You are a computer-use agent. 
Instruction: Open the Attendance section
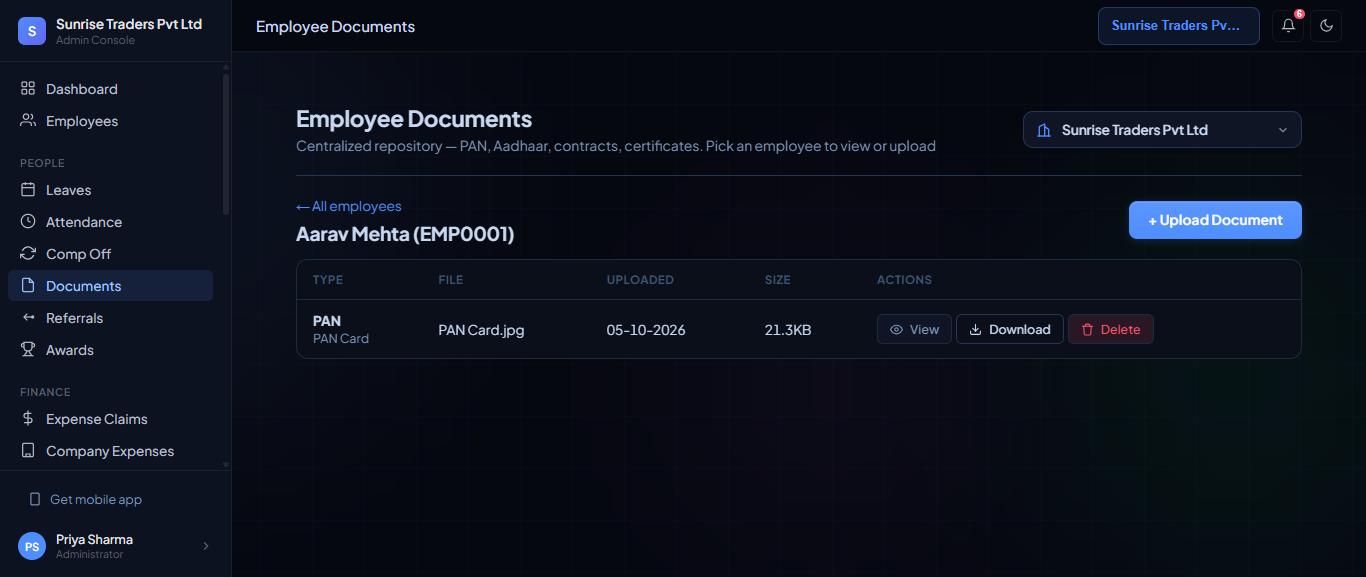[110, 222]
